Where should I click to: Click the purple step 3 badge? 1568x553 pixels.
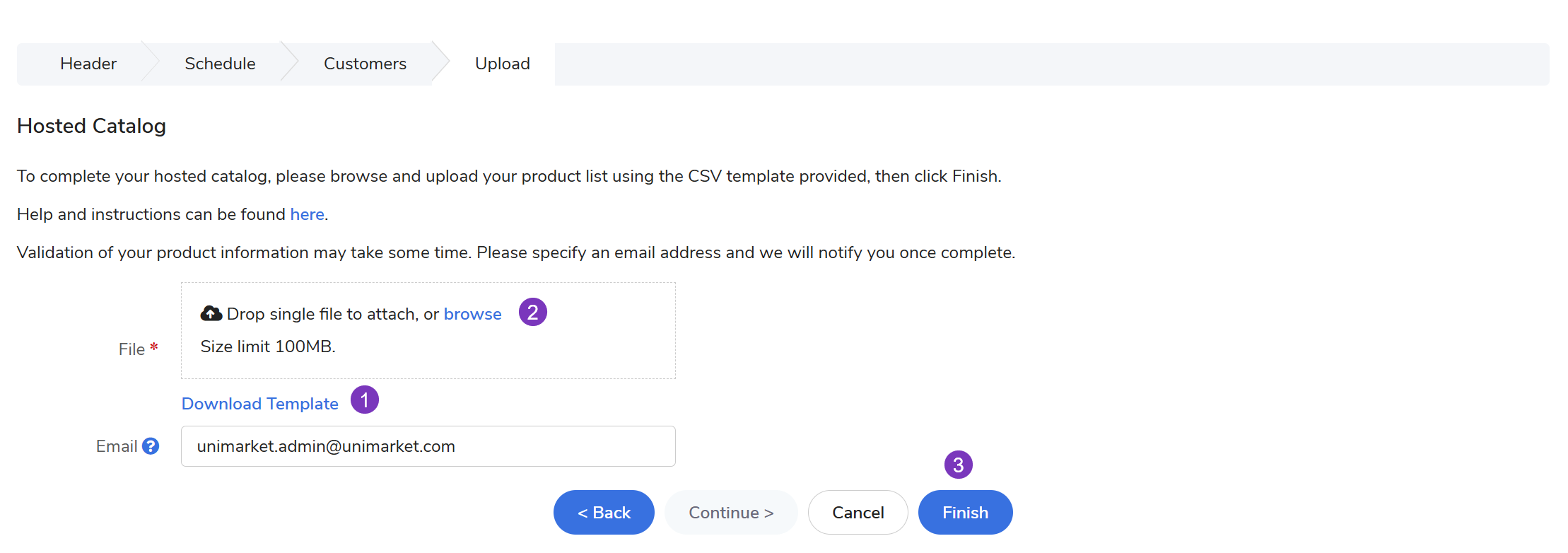point(959,465)
